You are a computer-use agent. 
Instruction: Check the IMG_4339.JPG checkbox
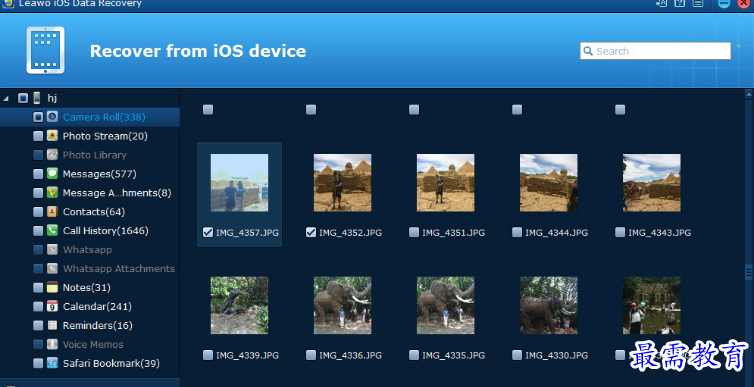click(208, 355)
